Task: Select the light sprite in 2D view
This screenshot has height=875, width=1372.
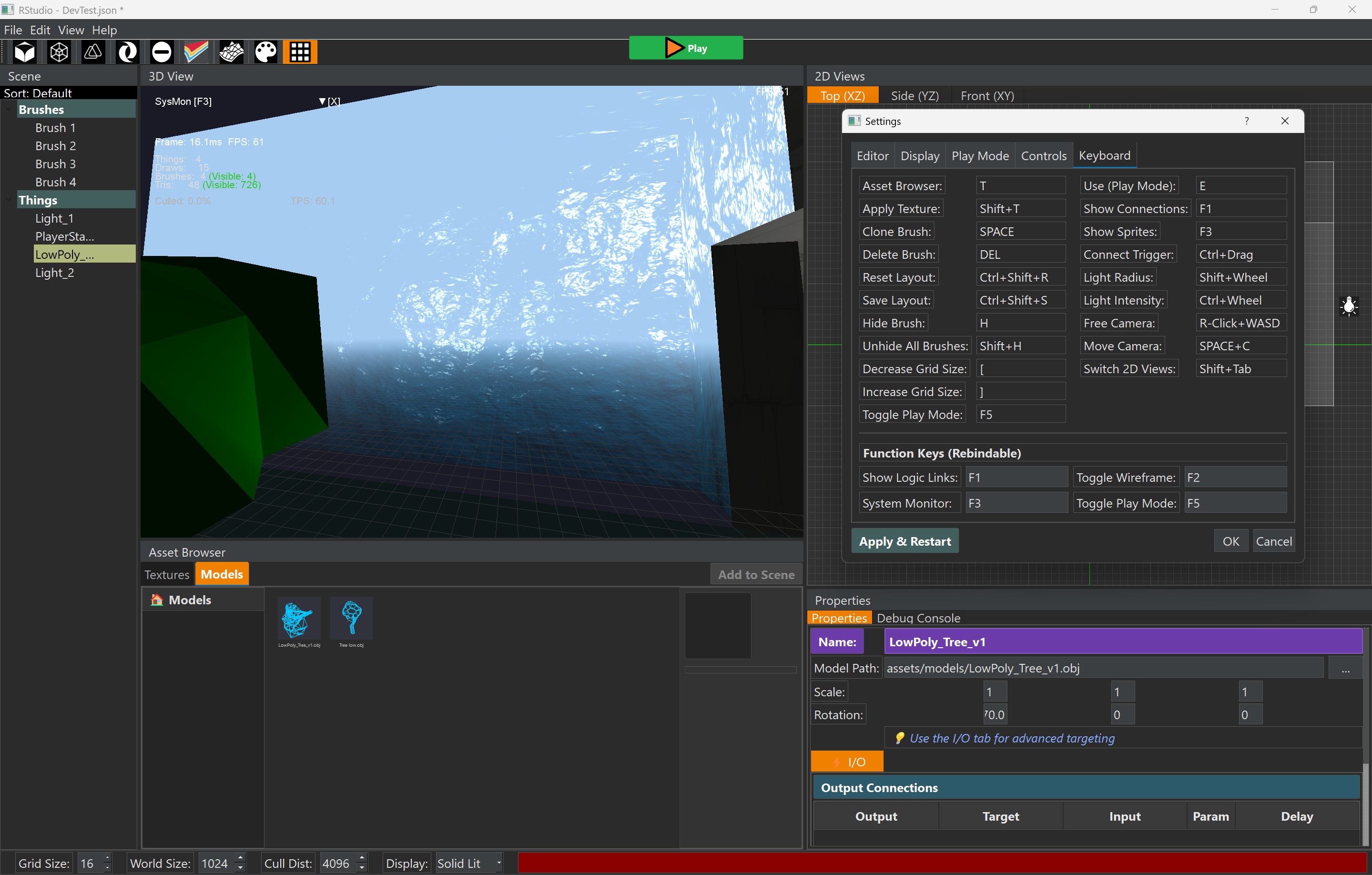Action: click(x=1349, y=306)
